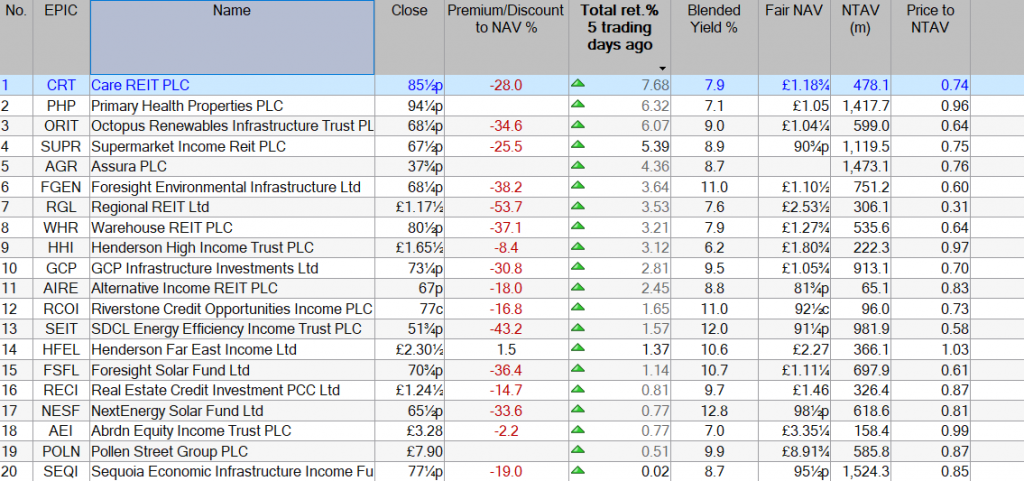Click the Price to NTAV column header
1024x481 pixels.
click(933, 37)
